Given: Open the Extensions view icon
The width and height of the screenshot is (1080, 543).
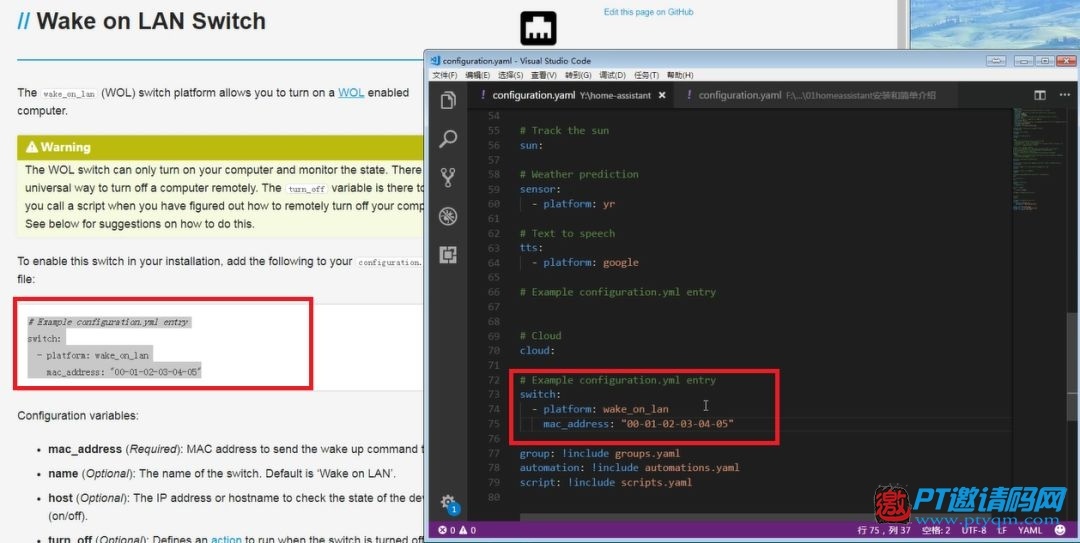Looking at the screenshot, I should point(448,255).
